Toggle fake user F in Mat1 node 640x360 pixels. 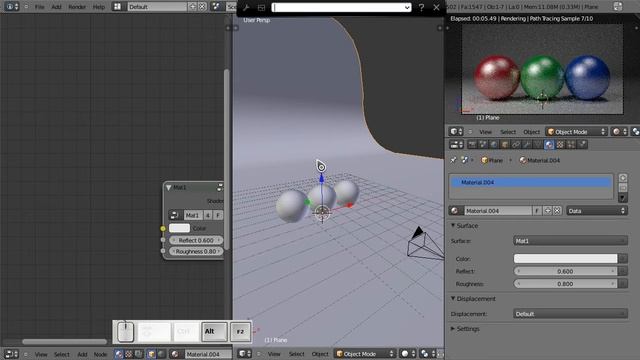(218, 215)
